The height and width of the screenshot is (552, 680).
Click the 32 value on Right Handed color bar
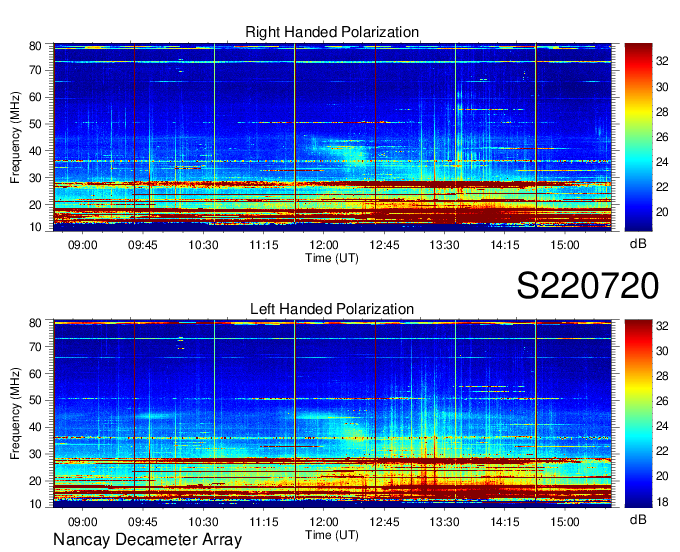[x=662, y=62]
